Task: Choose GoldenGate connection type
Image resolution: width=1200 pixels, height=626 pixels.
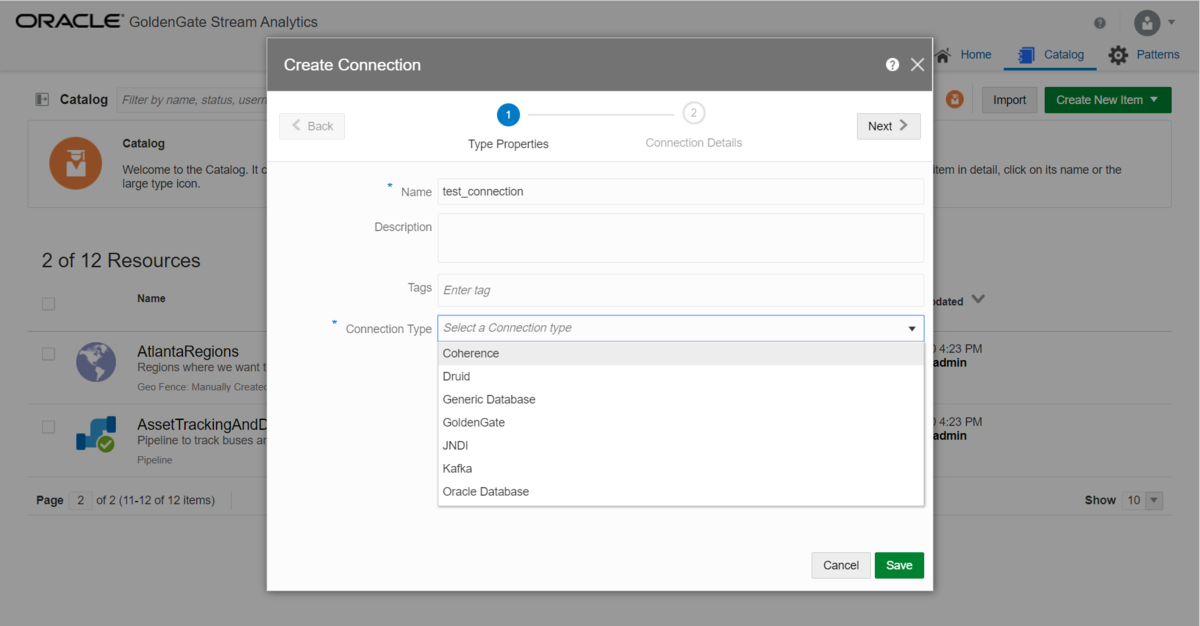Action: tap(681, 422)
